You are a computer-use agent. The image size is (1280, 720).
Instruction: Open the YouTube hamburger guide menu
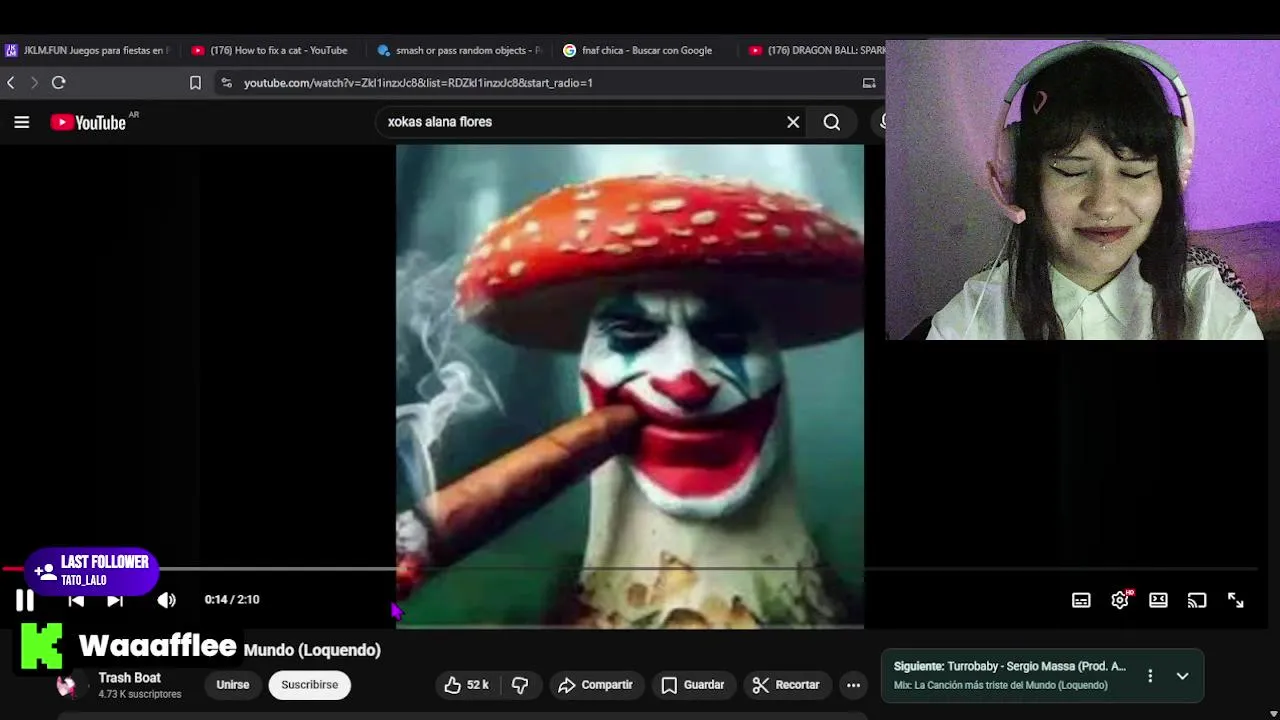point(22,122)
